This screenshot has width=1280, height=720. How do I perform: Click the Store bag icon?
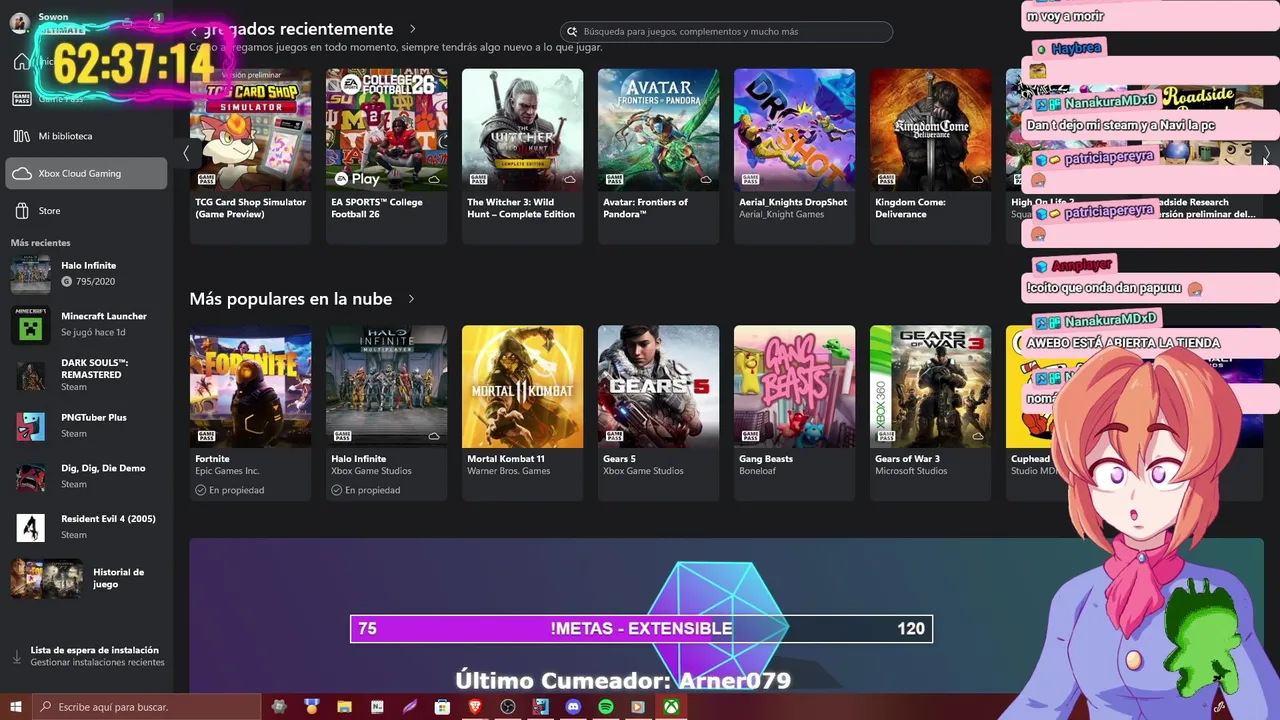[x=21, y=211]
